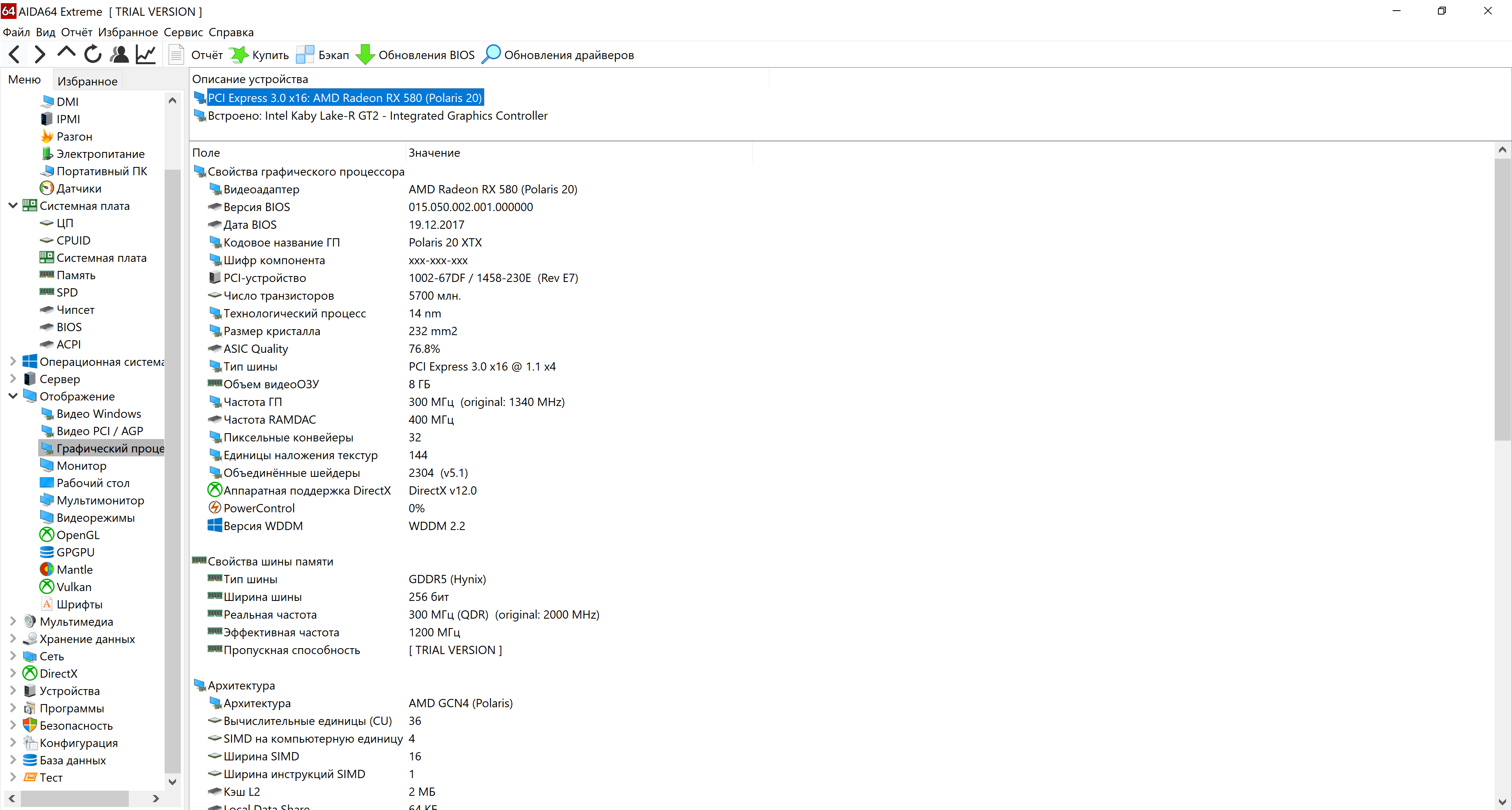Expand the DirectX tree node
1512x810 pixels.
[13, 673]
